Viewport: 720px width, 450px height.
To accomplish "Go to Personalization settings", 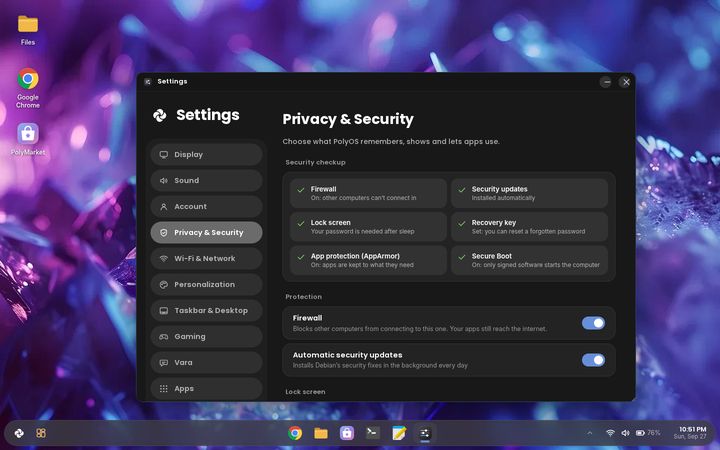I will (207, 285).
